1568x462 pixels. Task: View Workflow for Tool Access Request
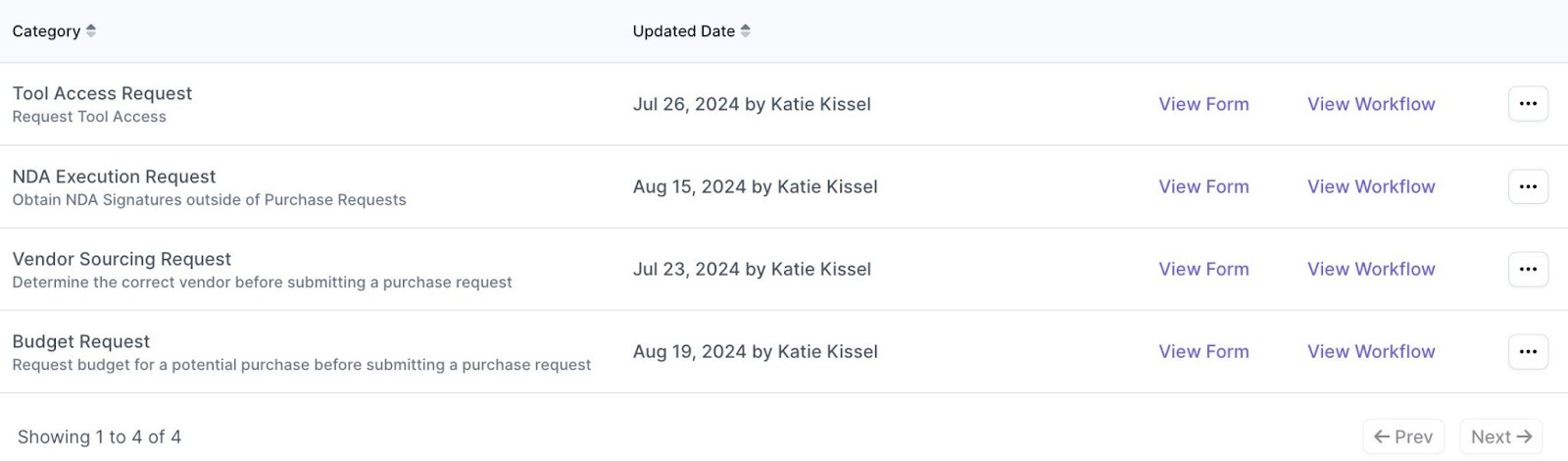tap(1371, 104)
